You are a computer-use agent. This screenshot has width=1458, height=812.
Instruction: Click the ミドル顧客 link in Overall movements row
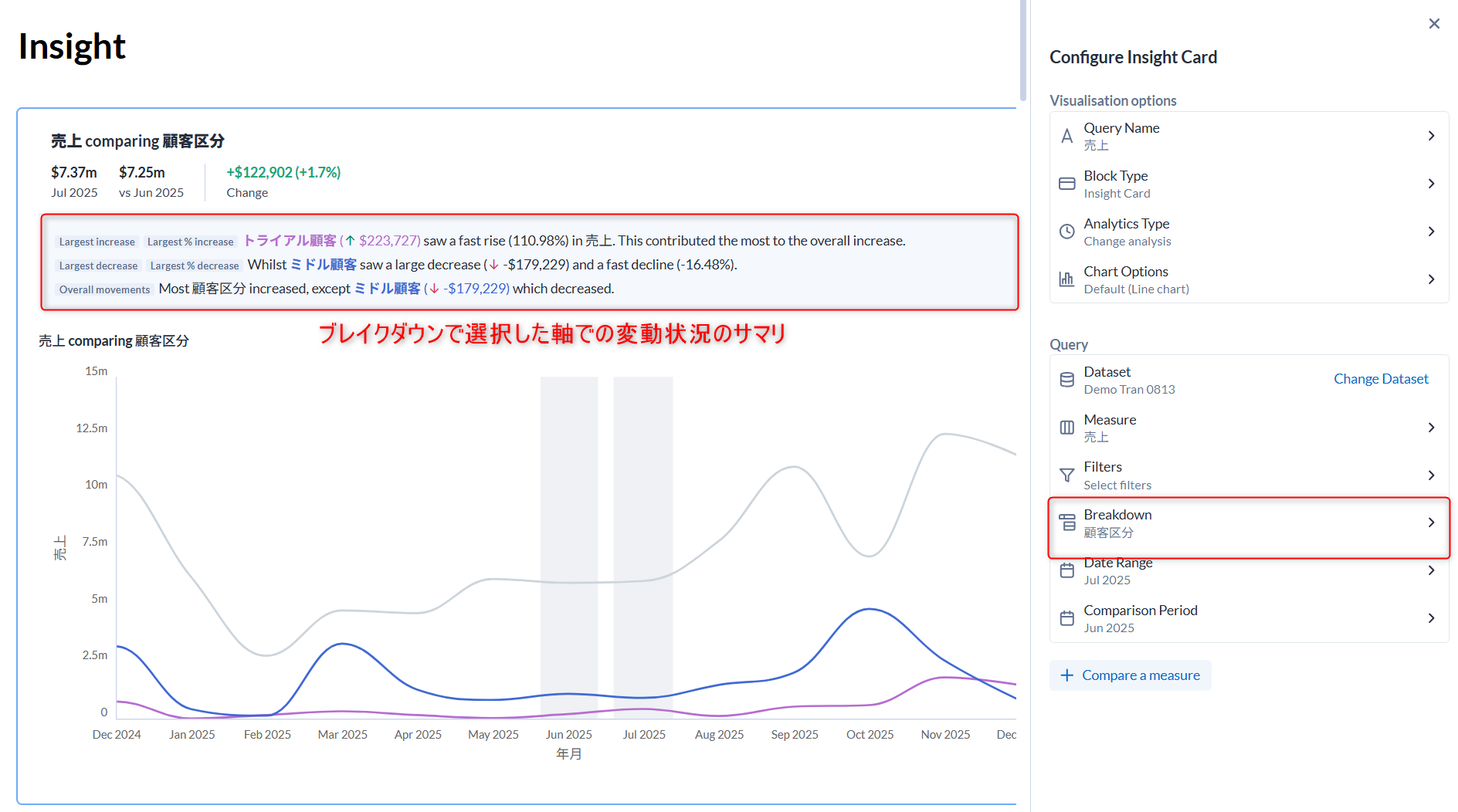[387, 289]
